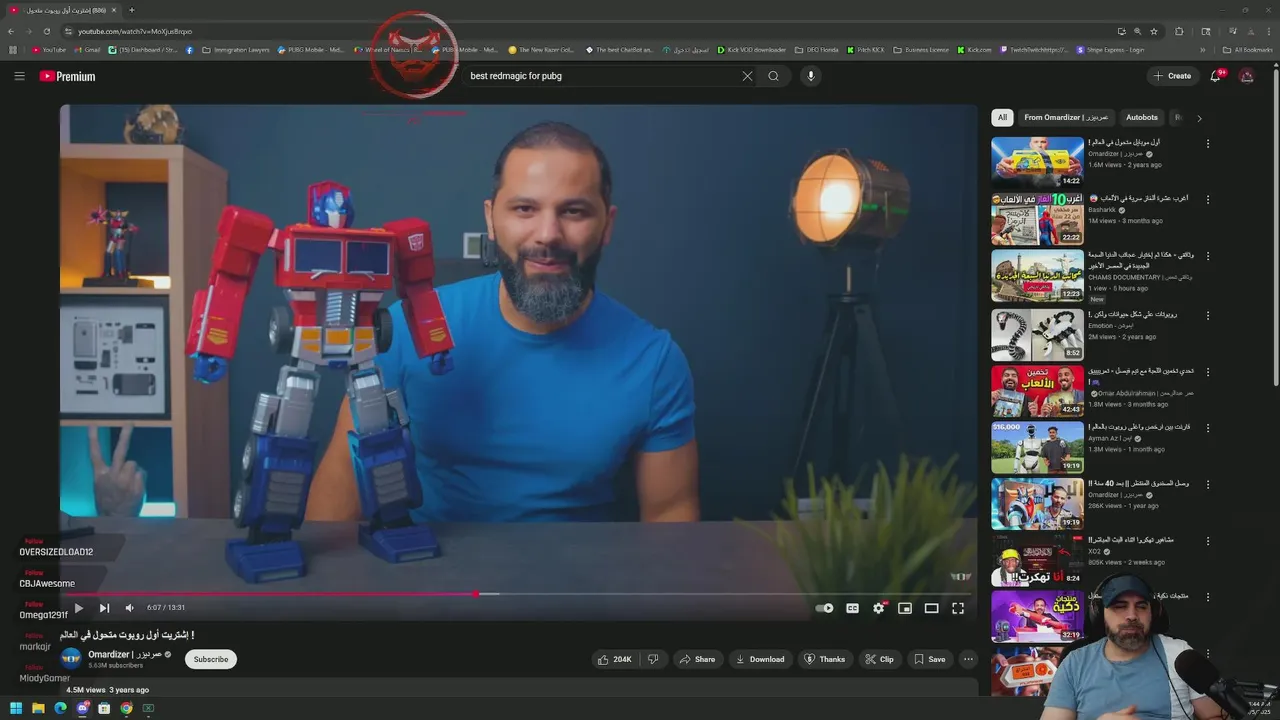Click the YouTube search input field
Screen dimensions: 1280x720
(600, 76)
